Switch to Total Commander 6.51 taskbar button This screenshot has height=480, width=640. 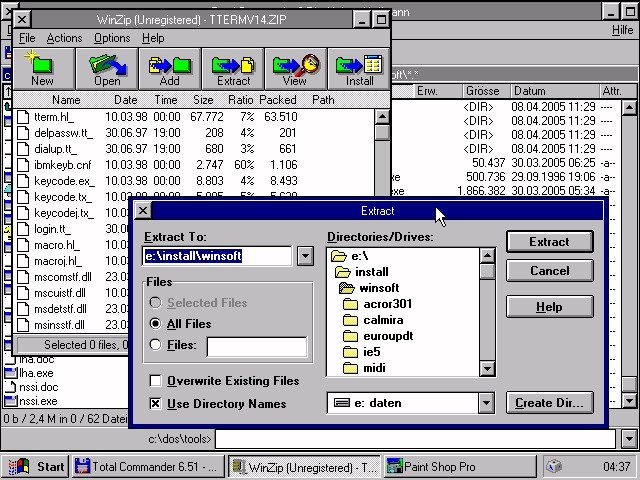[149, 467]
